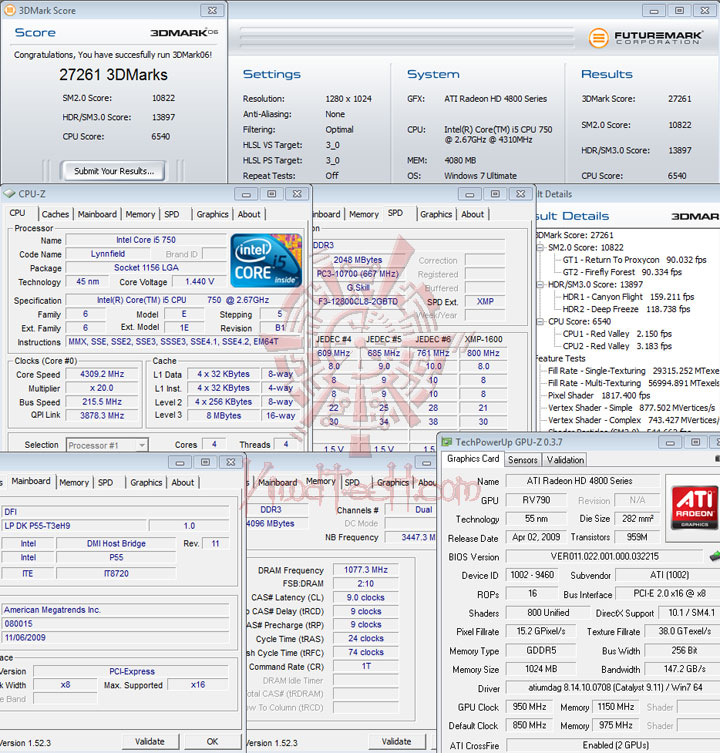Viewport: 720px width, 753px height.
Task: Click the Core Speed 4309.2 MHz field
Action: click(x=102, y=374)
